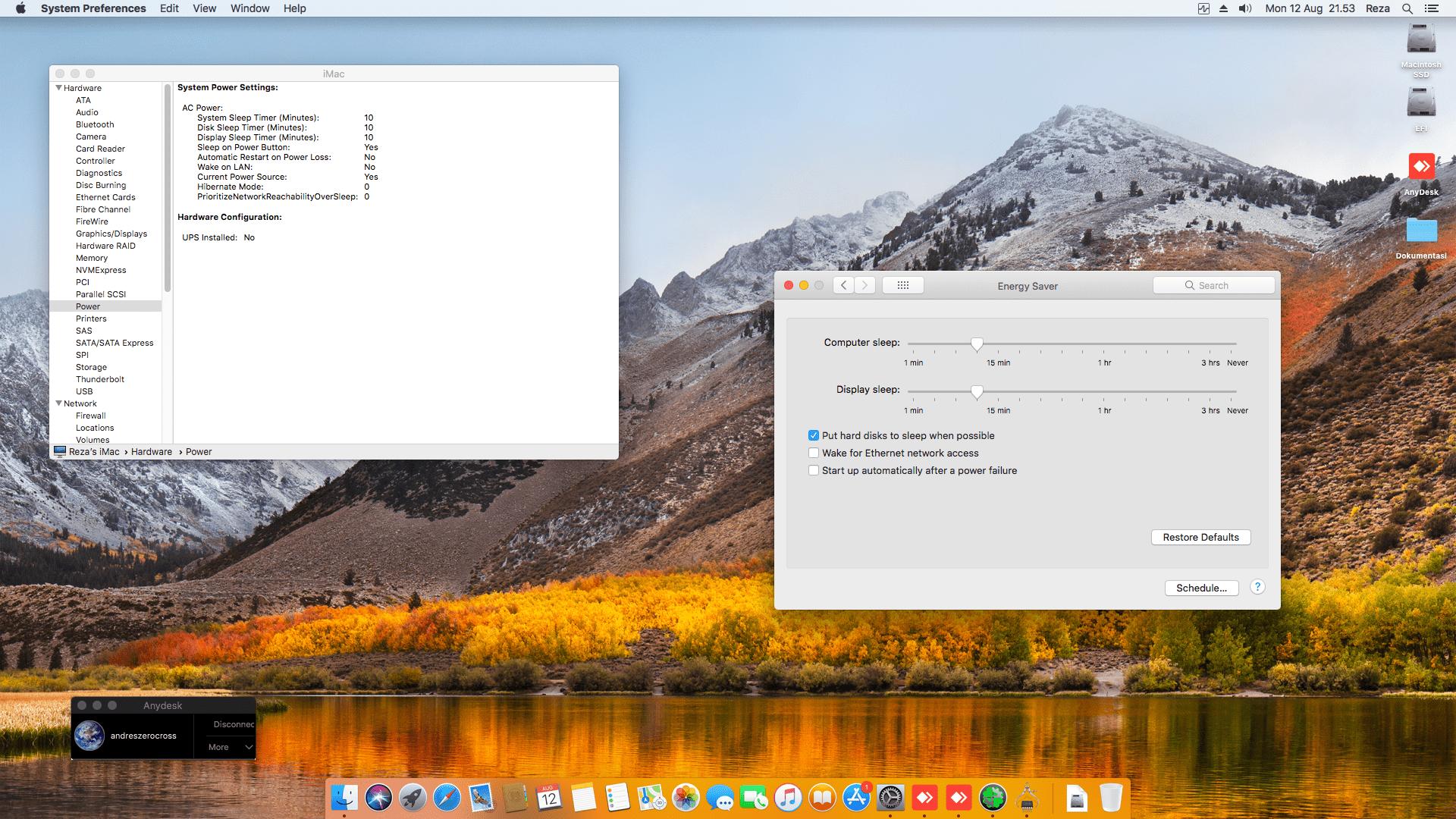This screenshot has width=1456, height=819.
Task: Open Safari from the dock
Action: (x=447, y=798)
